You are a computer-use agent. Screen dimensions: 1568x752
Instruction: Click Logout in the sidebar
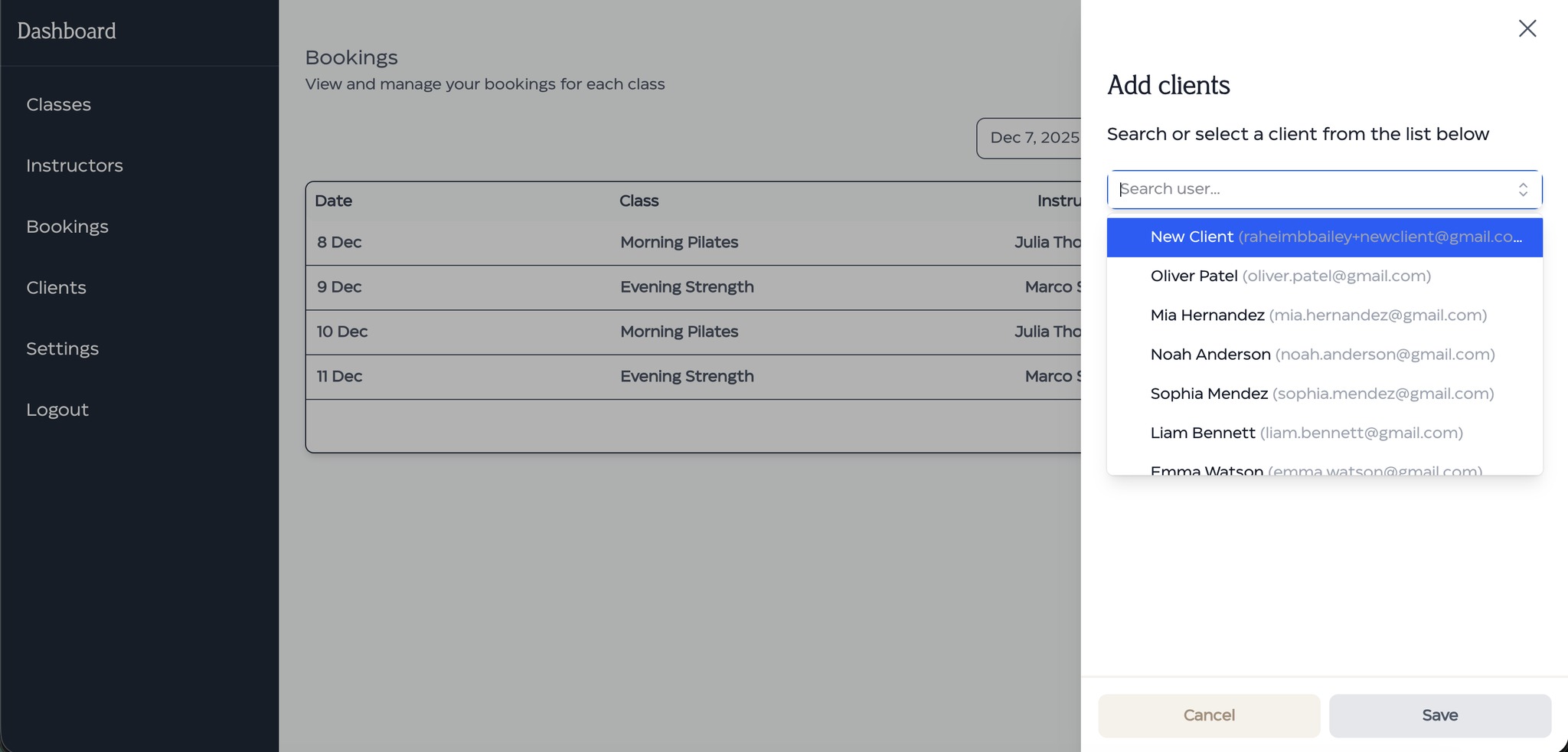(x=57, y=410)
